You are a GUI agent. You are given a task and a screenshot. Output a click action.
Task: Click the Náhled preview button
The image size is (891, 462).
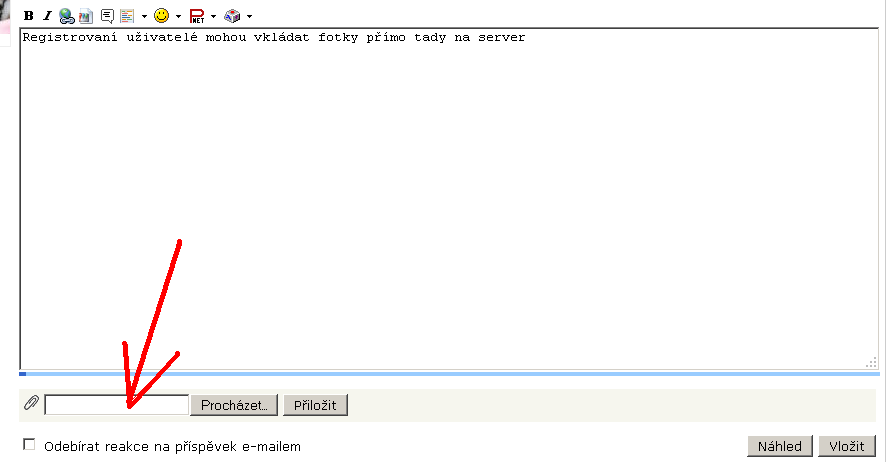[x=778, y=446]
